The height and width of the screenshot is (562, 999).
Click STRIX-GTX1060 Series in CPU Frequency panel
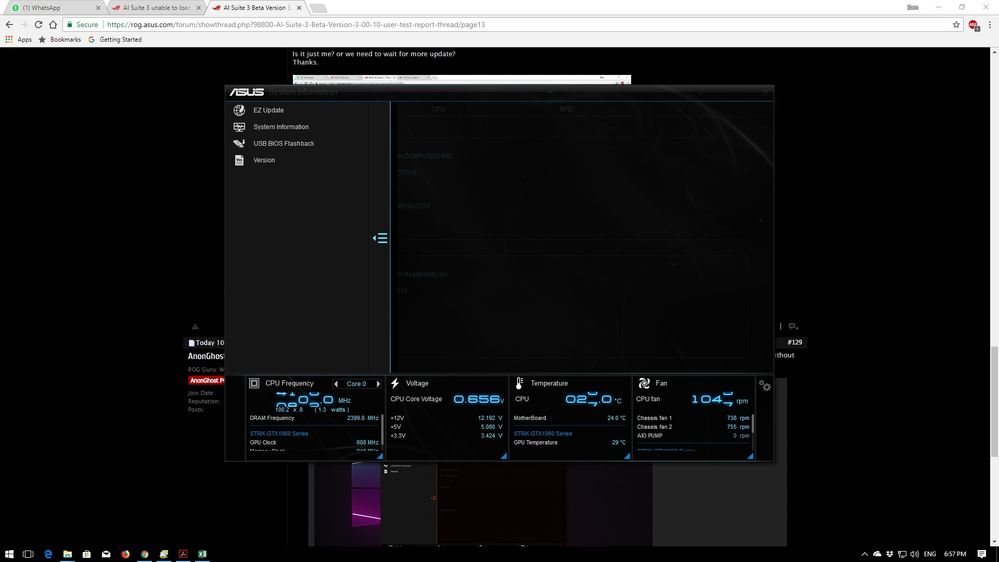[279, 433]
